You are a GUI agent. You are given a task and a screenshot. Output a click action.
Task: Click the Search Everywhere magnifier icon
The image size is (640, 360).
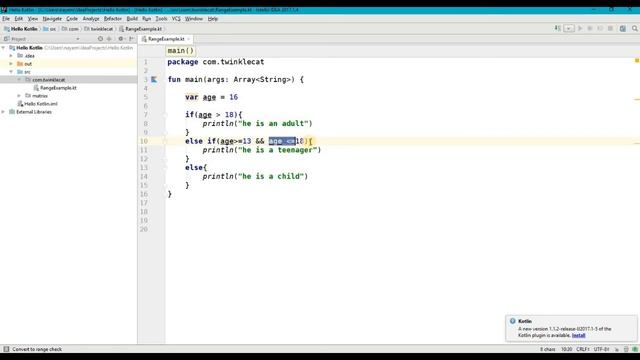(x=635, y=29)
